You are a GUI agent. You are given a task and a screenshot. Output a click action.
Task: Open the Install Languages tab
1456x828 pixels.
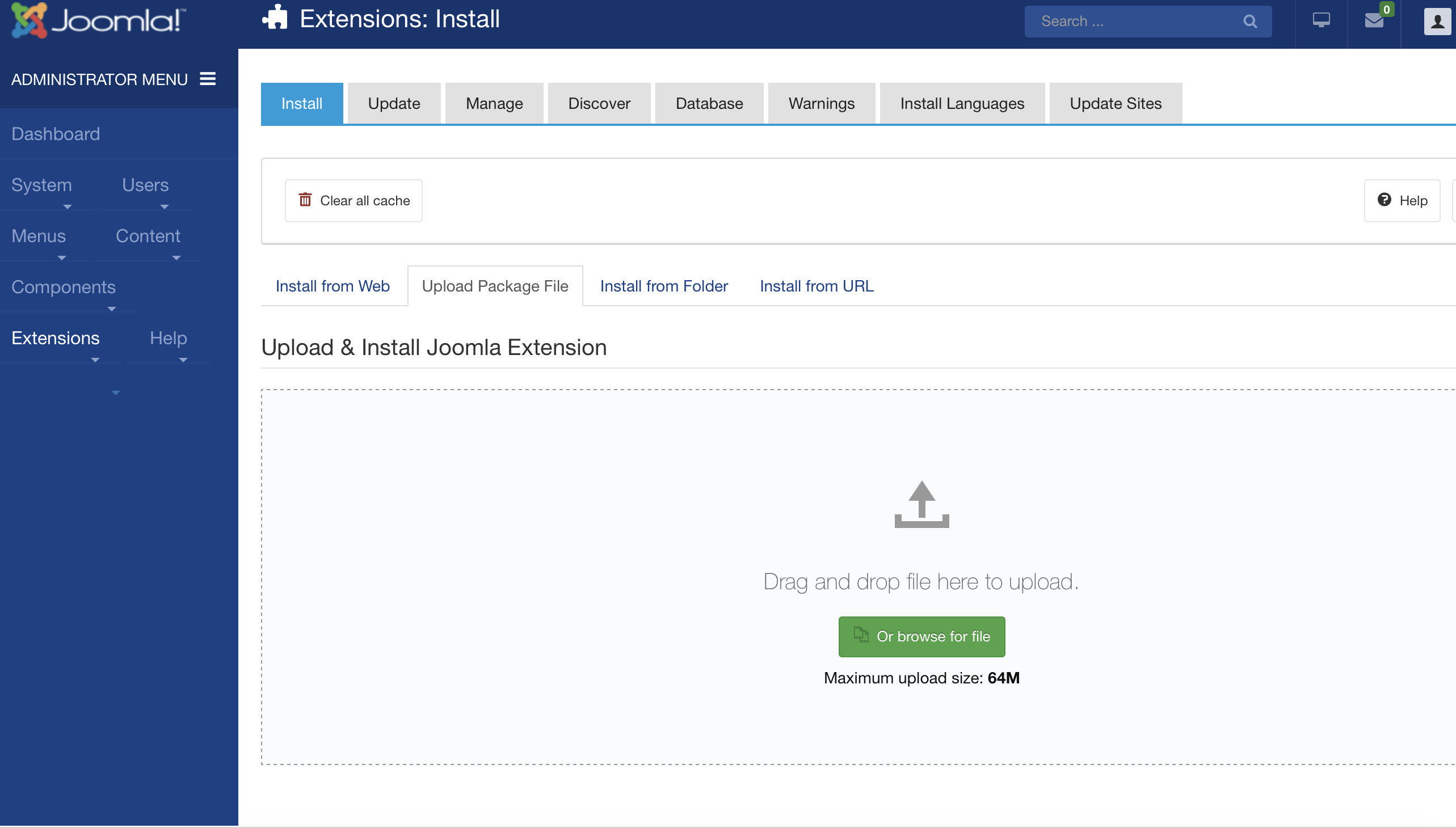tap(962, 103)
